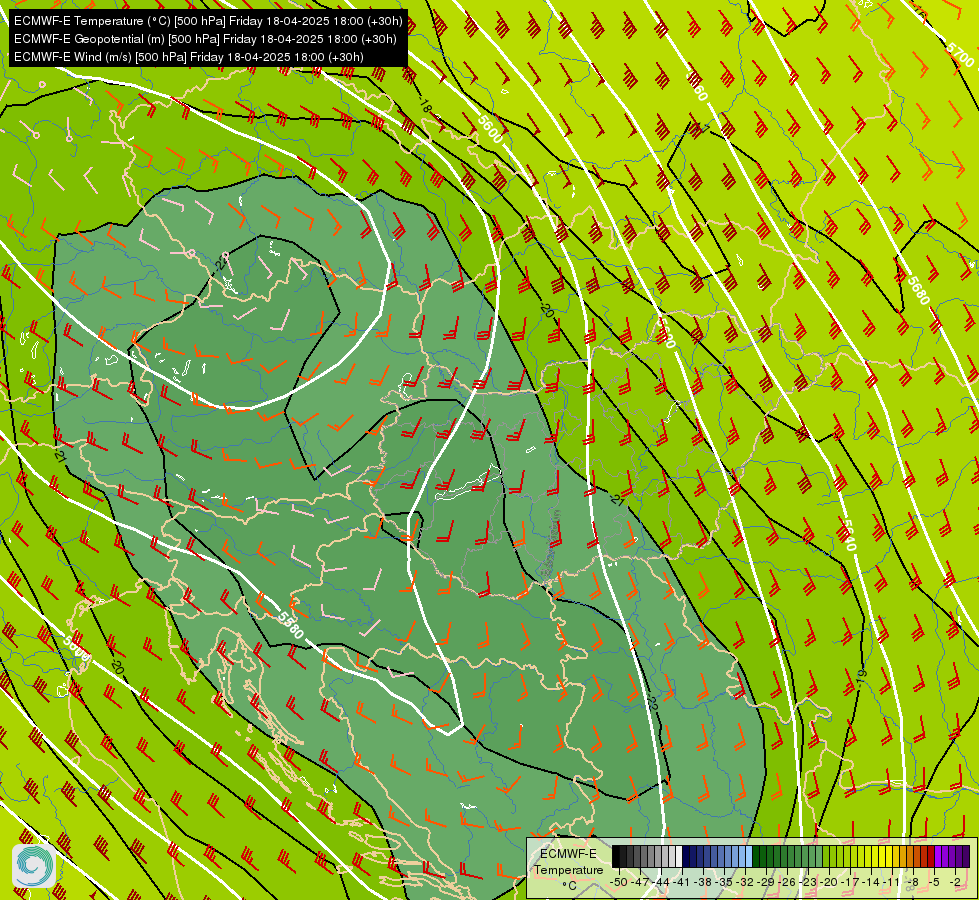Click the -26 value under color scale

(x=787, y=882)
